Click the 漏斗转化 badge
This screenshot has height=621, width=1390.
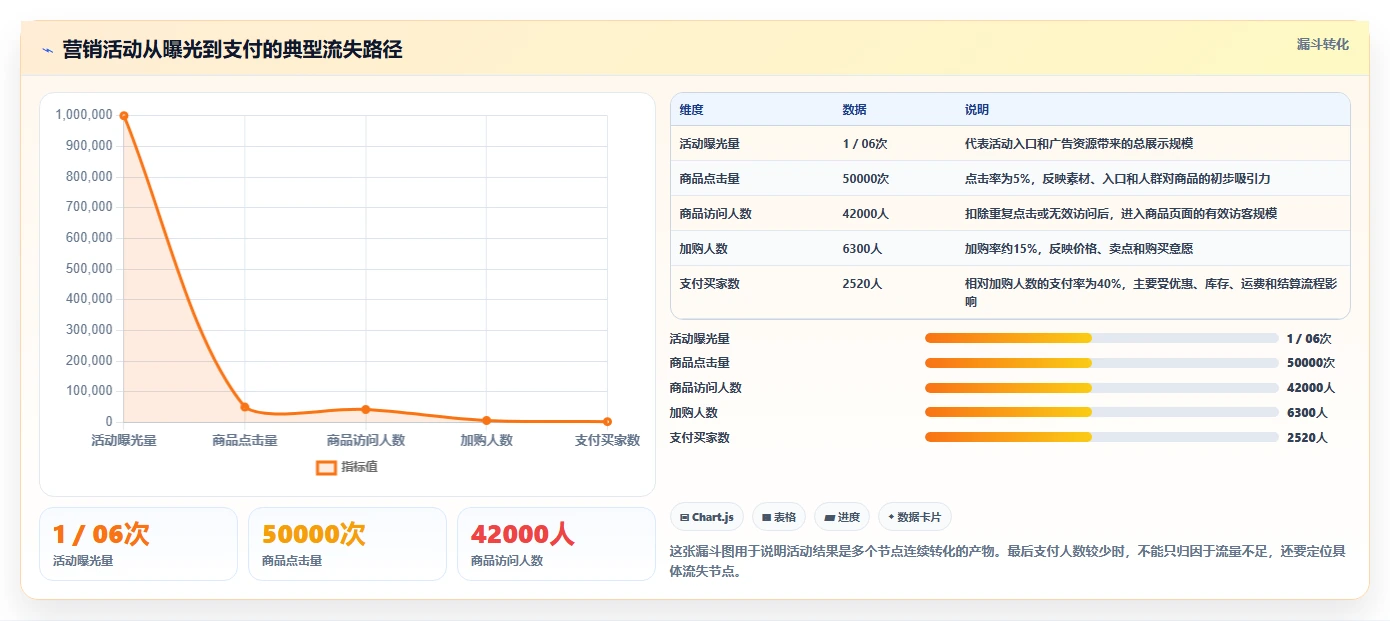coord(1322,45)
